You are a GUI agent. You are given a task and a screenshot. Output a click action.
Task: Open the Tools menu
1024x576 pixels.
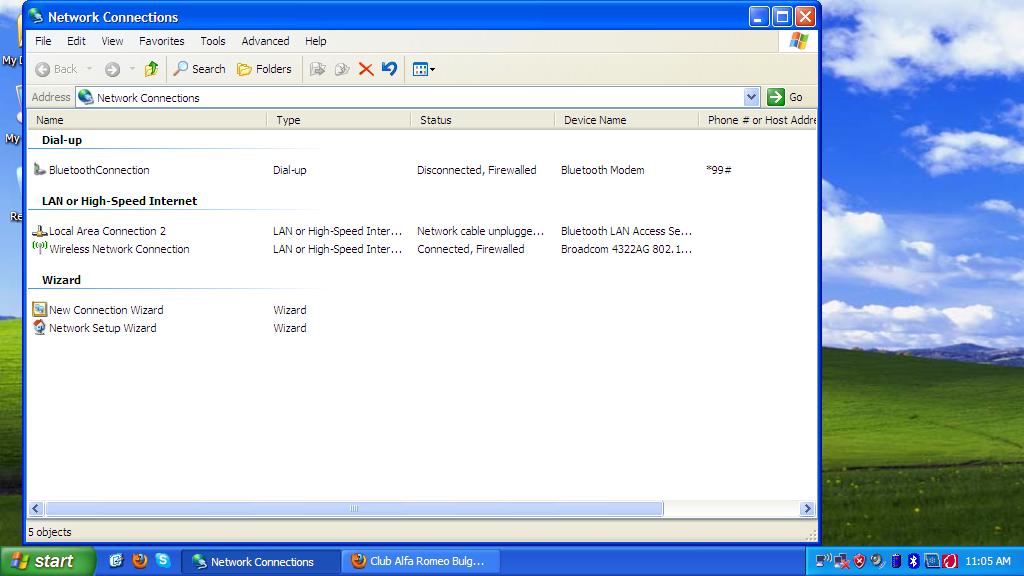click(213, 41)
